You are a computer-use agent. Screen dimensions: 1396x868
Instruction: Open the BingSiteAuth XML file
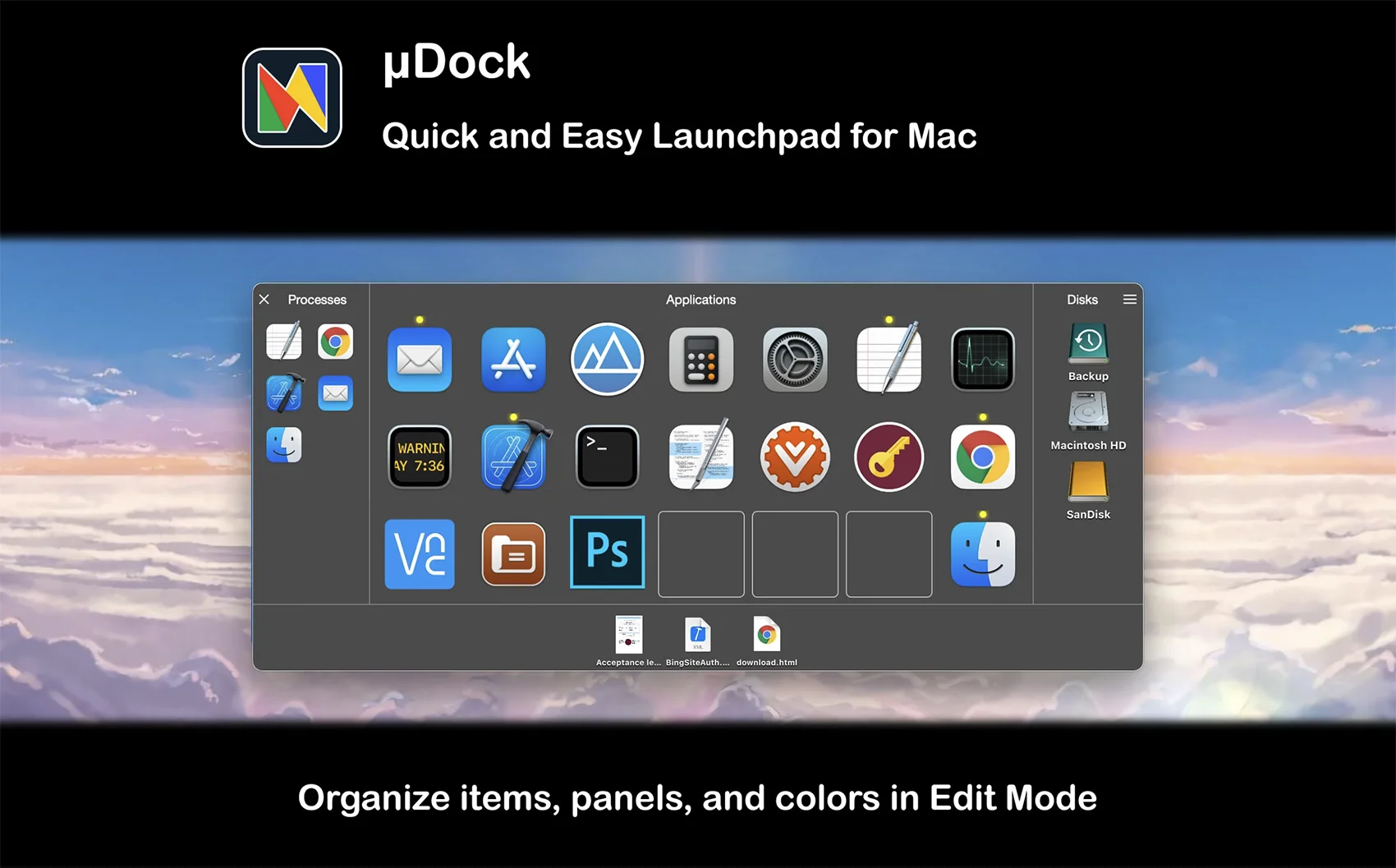(697, 636)
